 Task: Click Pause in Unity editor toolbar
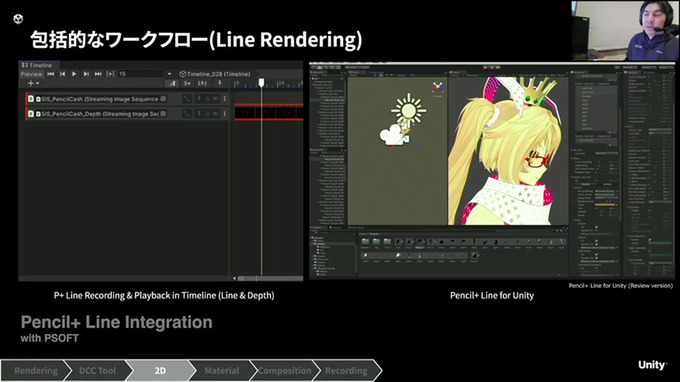492,67
